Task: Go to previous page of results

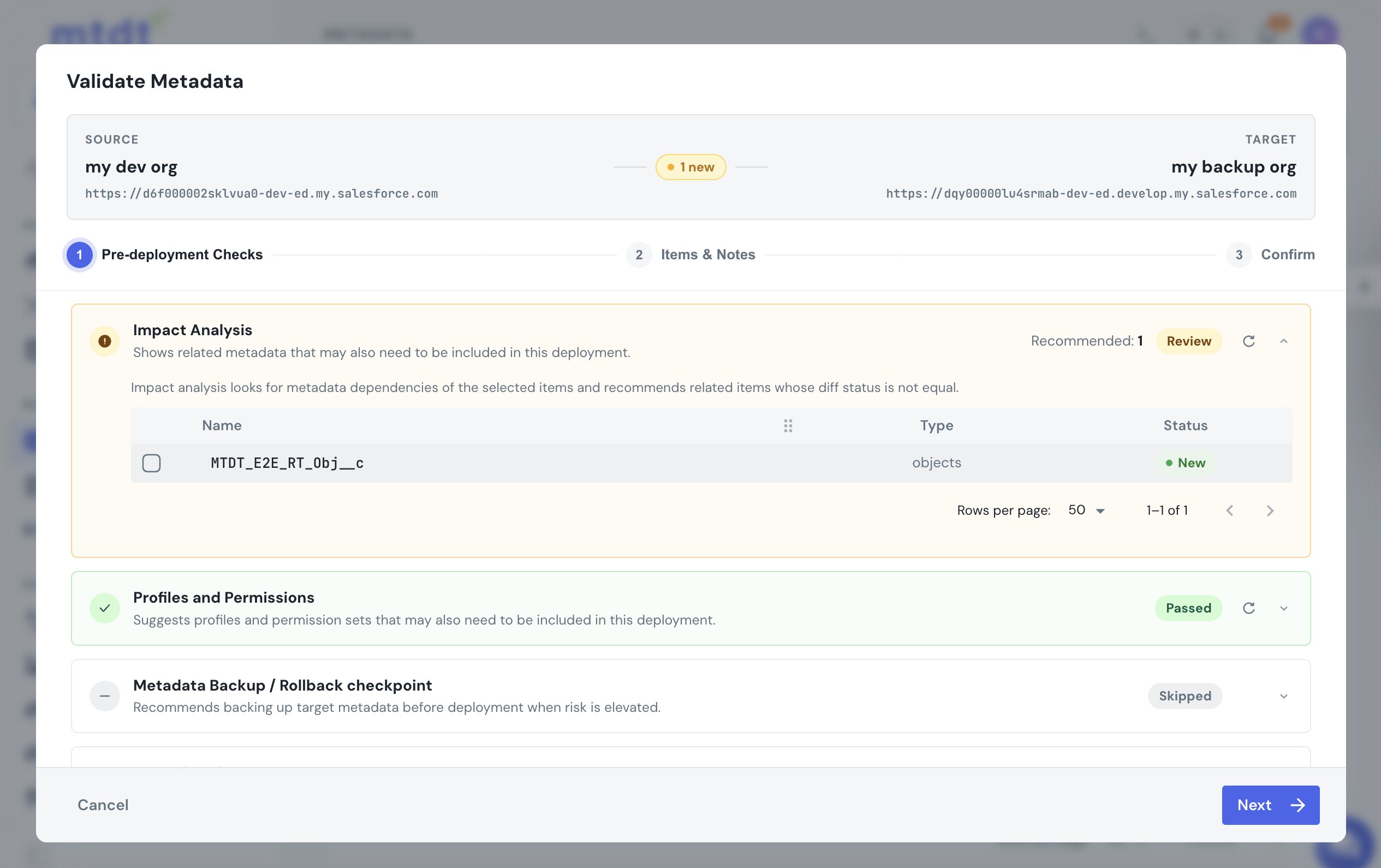Action: (1230, 510)
